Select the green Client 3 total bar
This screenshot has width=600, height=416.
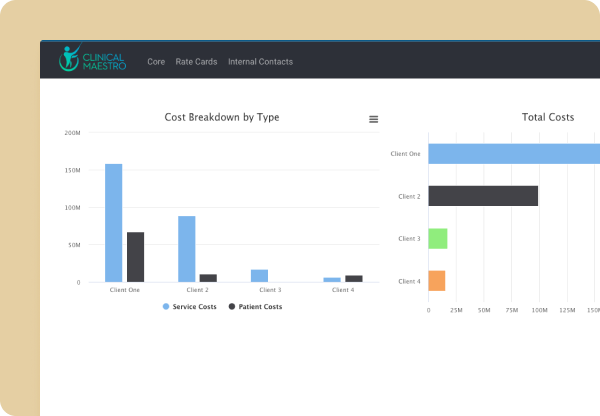(x=438, y=239)
